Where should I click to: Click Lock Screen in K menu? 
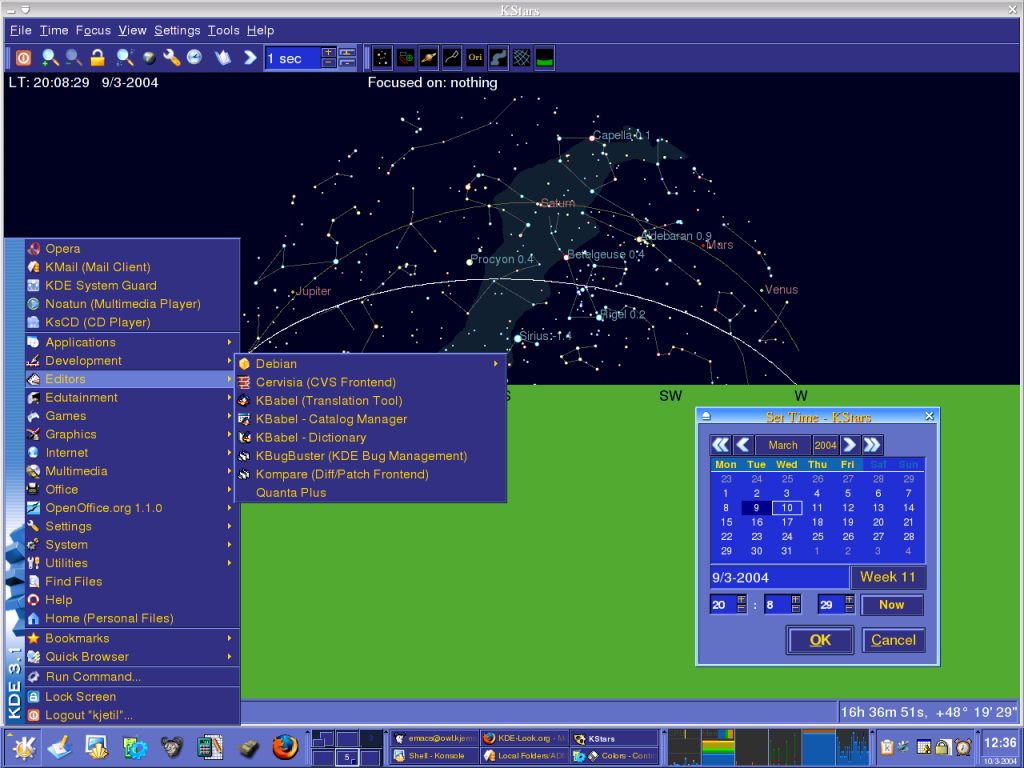(x=133, y=697)
